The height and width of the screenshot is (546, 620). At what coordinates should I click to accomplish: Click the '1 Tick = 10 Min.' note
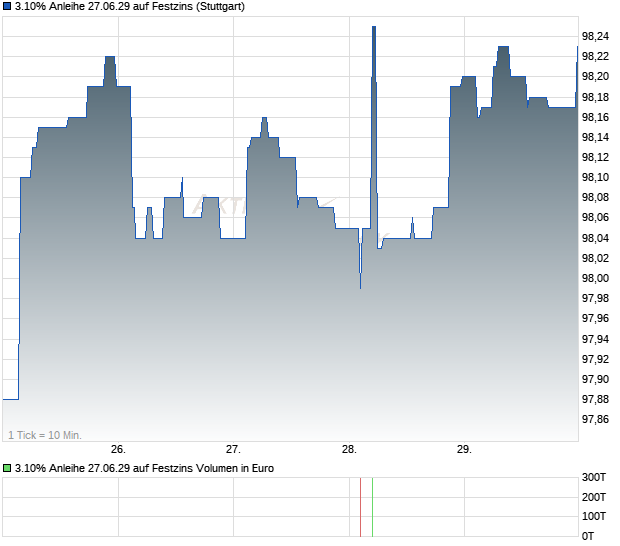pos(45,435)
